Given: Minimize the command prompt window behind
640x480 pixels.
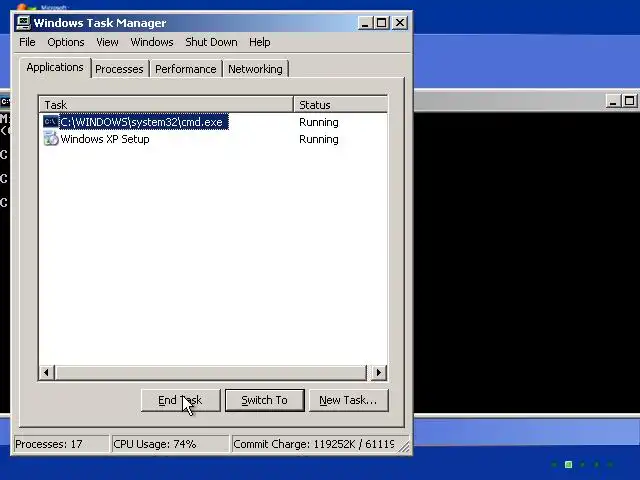Looking at the screenshot, I should (612, 101).
